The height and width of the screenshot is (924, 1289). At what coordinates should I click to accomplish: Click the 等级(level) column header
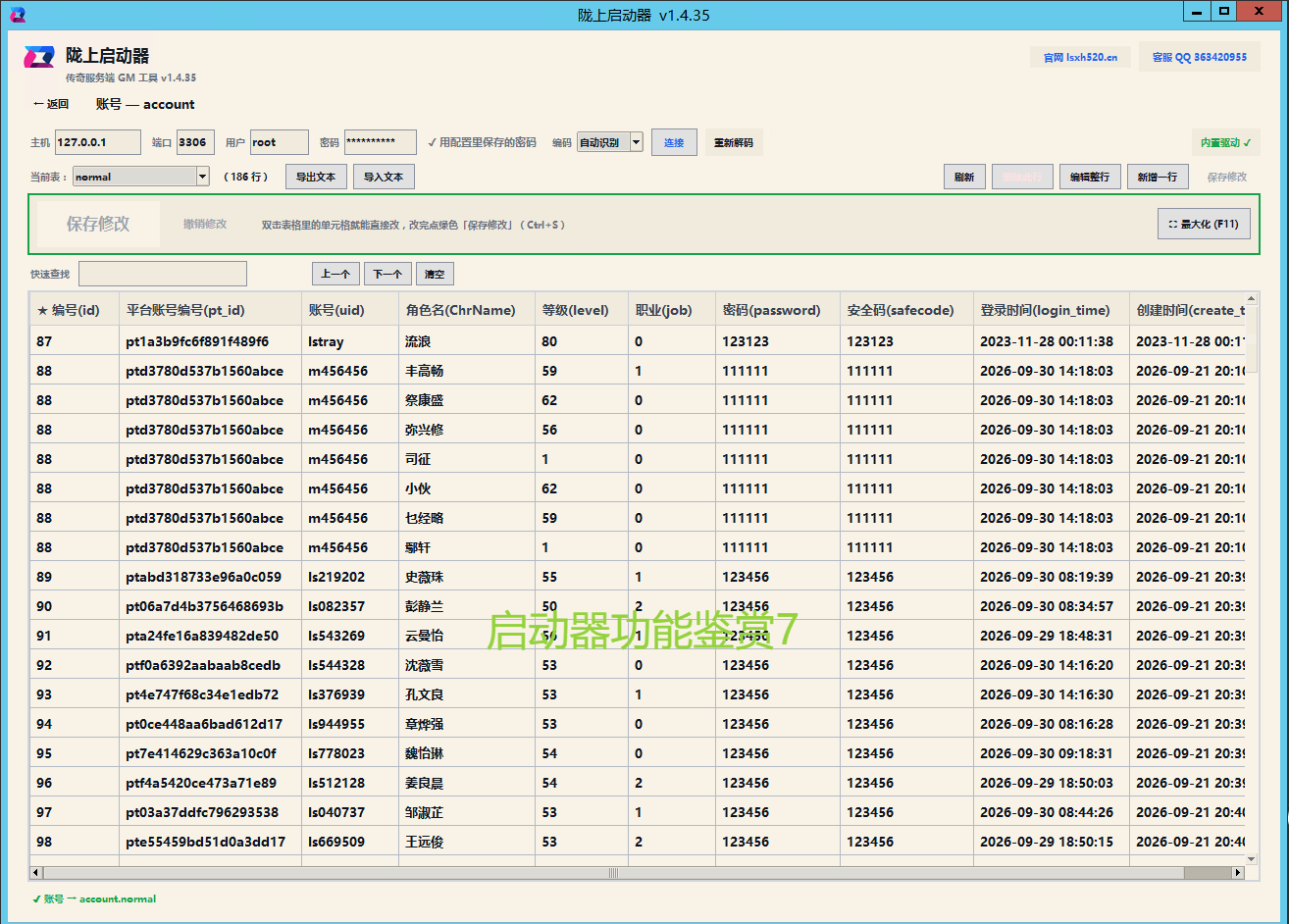[x=582, y=310]
